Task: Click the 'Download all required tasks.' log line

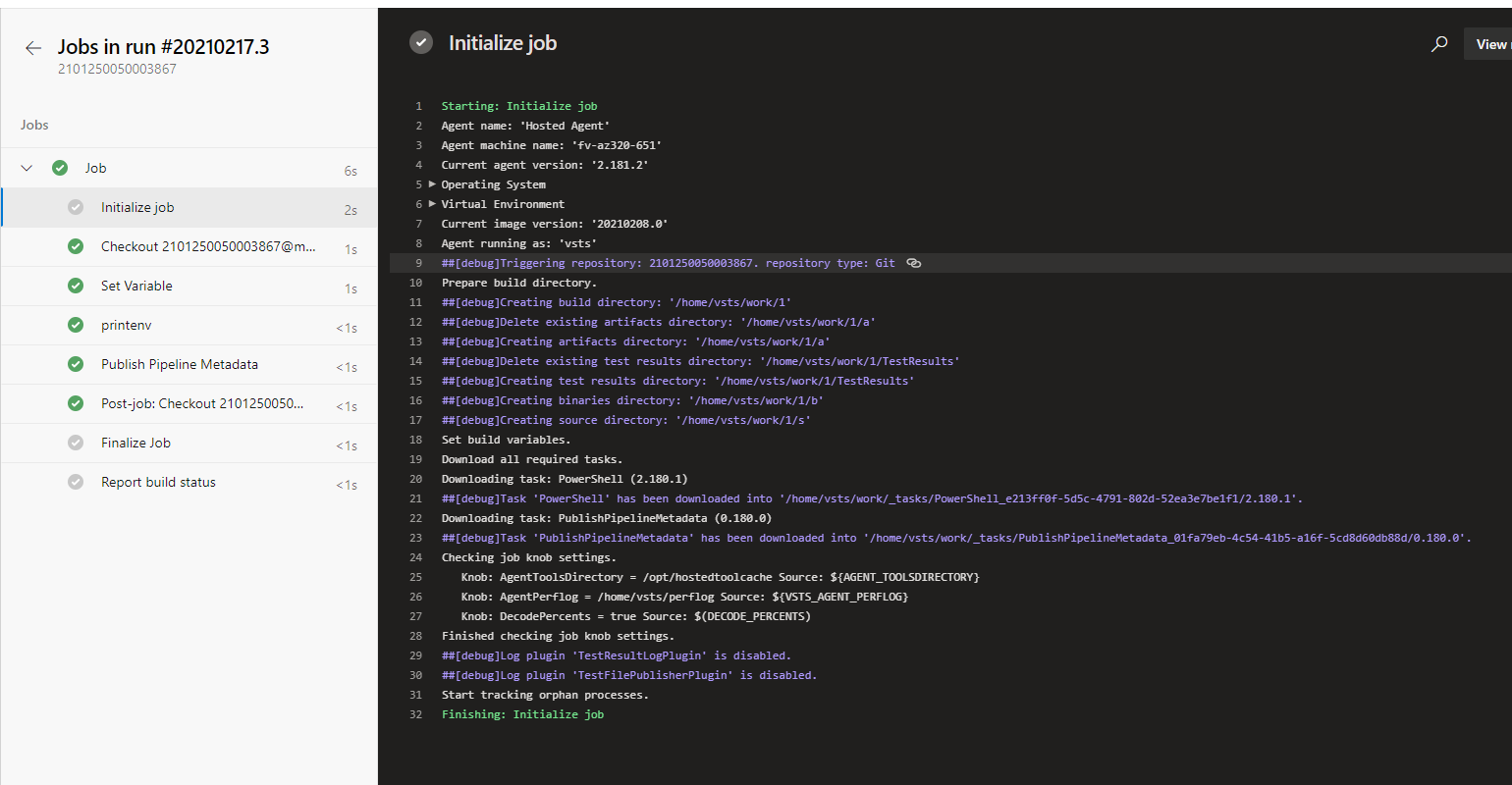Action: pyautogui.click(x=532, y=459)
